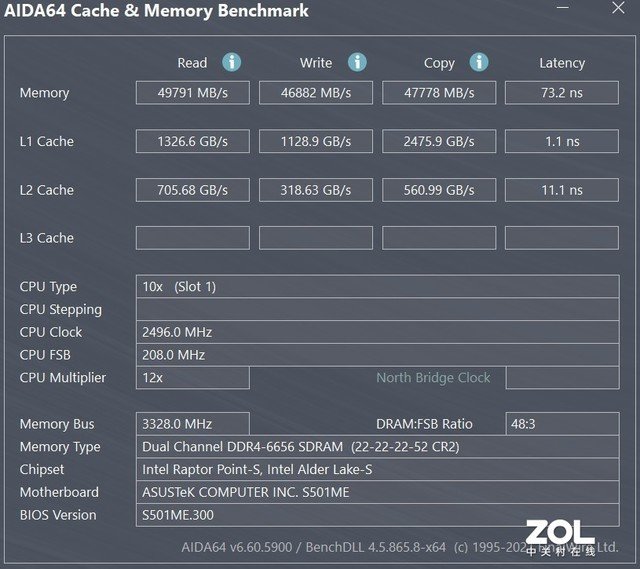Viewport: 640px width, 569px height.
Task: Click the Memory Latency value box
Action: pos(562,93)
